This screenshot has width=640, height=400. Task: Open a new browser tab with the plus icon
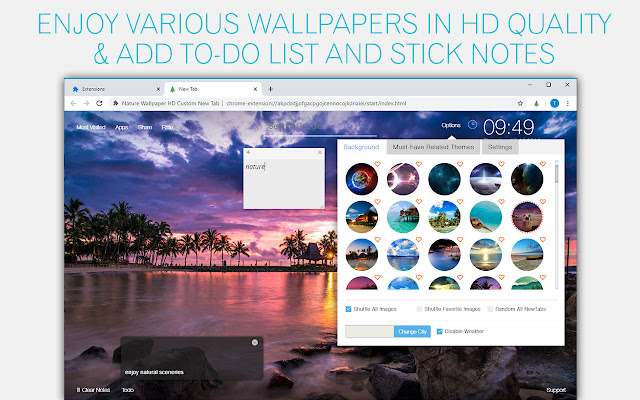tap(270, 89)
